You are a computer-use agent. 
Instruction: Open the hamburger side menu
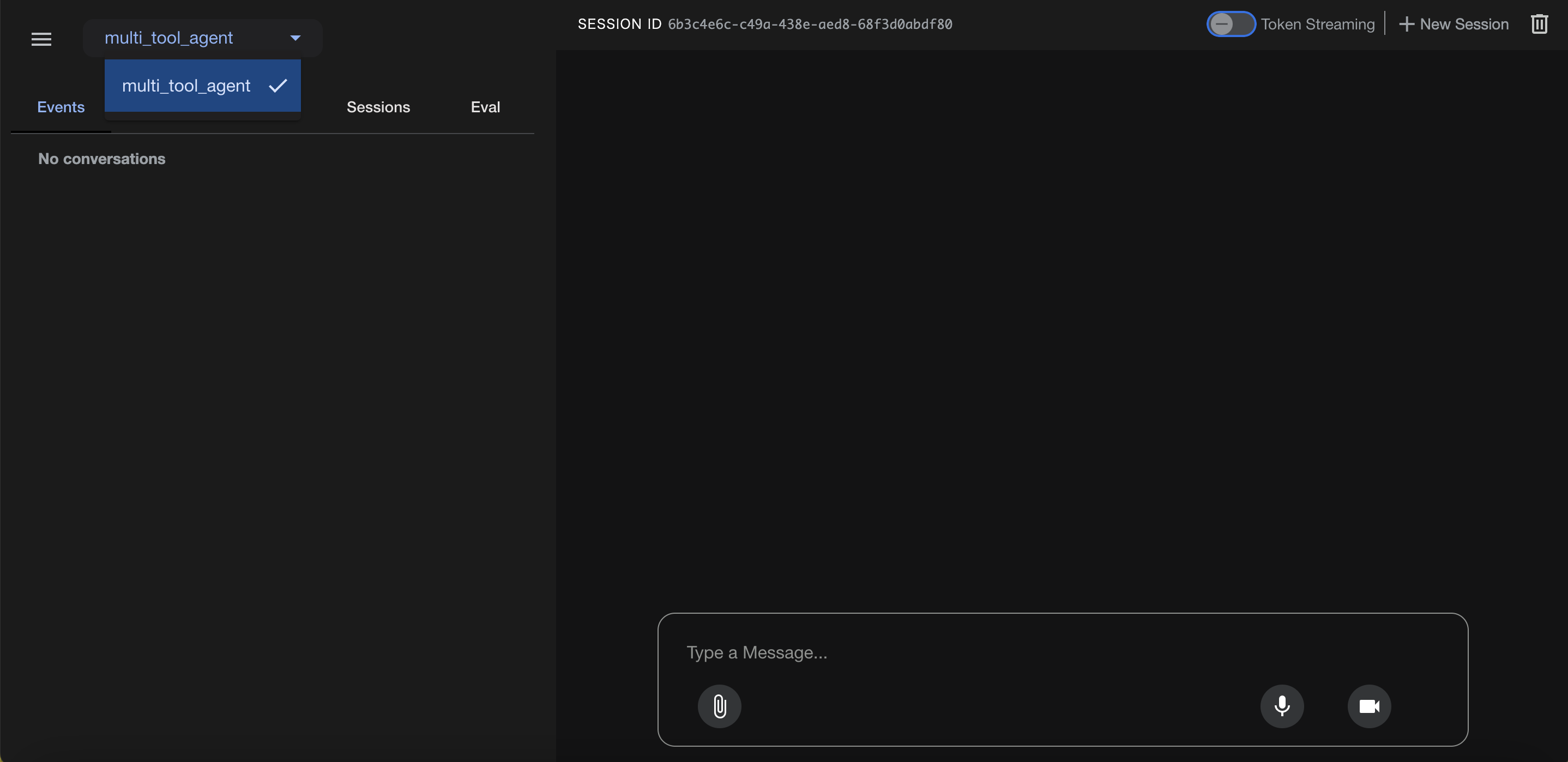(x=41, y=39)
